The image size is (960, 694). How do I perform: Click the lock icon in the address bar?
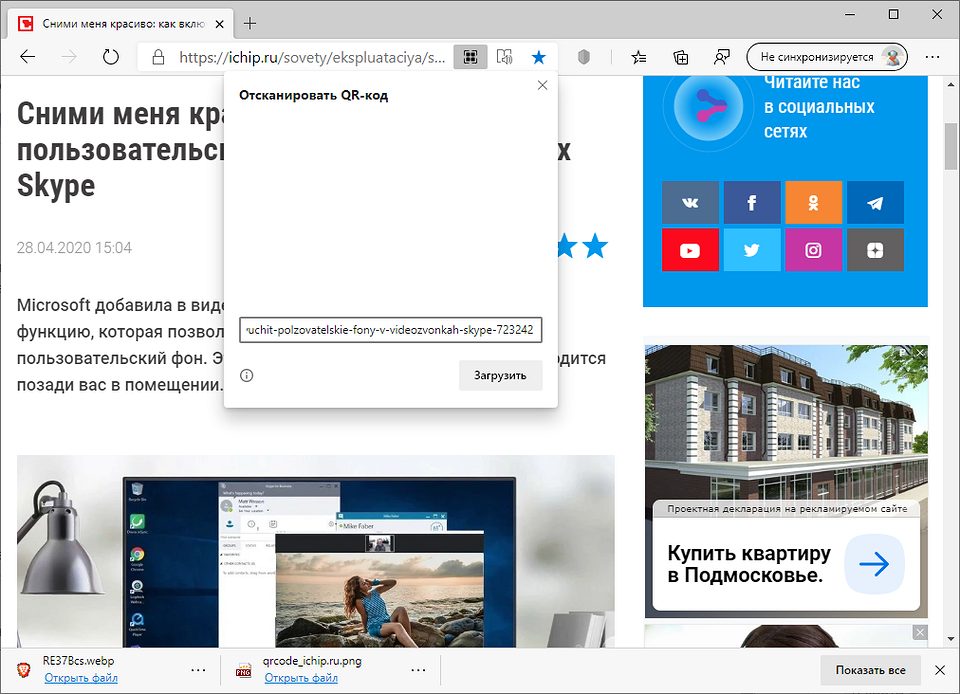click(159, 57)
